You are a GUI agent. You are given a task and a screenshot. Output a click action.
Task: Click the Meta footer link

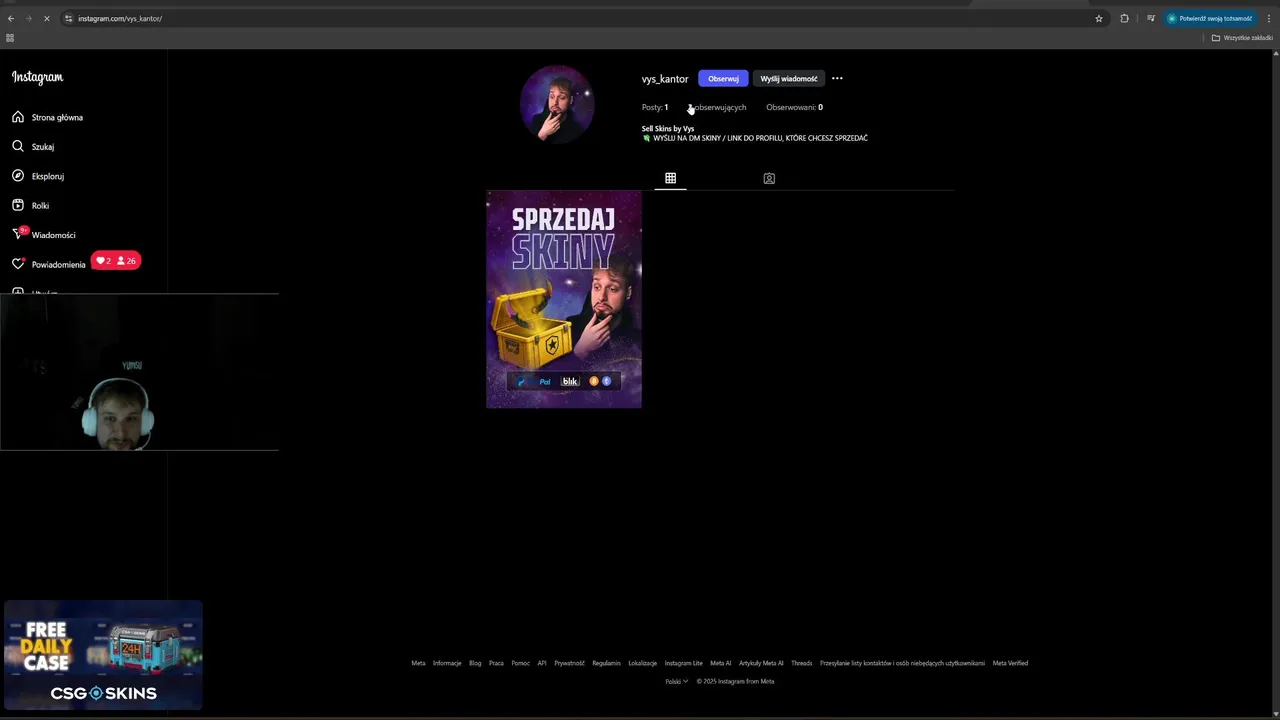tap(418, 663)
